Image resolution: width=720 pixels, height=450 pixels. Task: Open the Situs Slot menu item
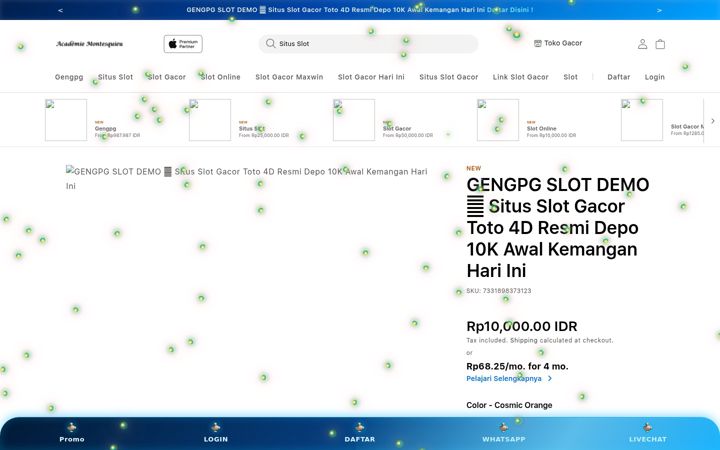[x=115, y=77]
